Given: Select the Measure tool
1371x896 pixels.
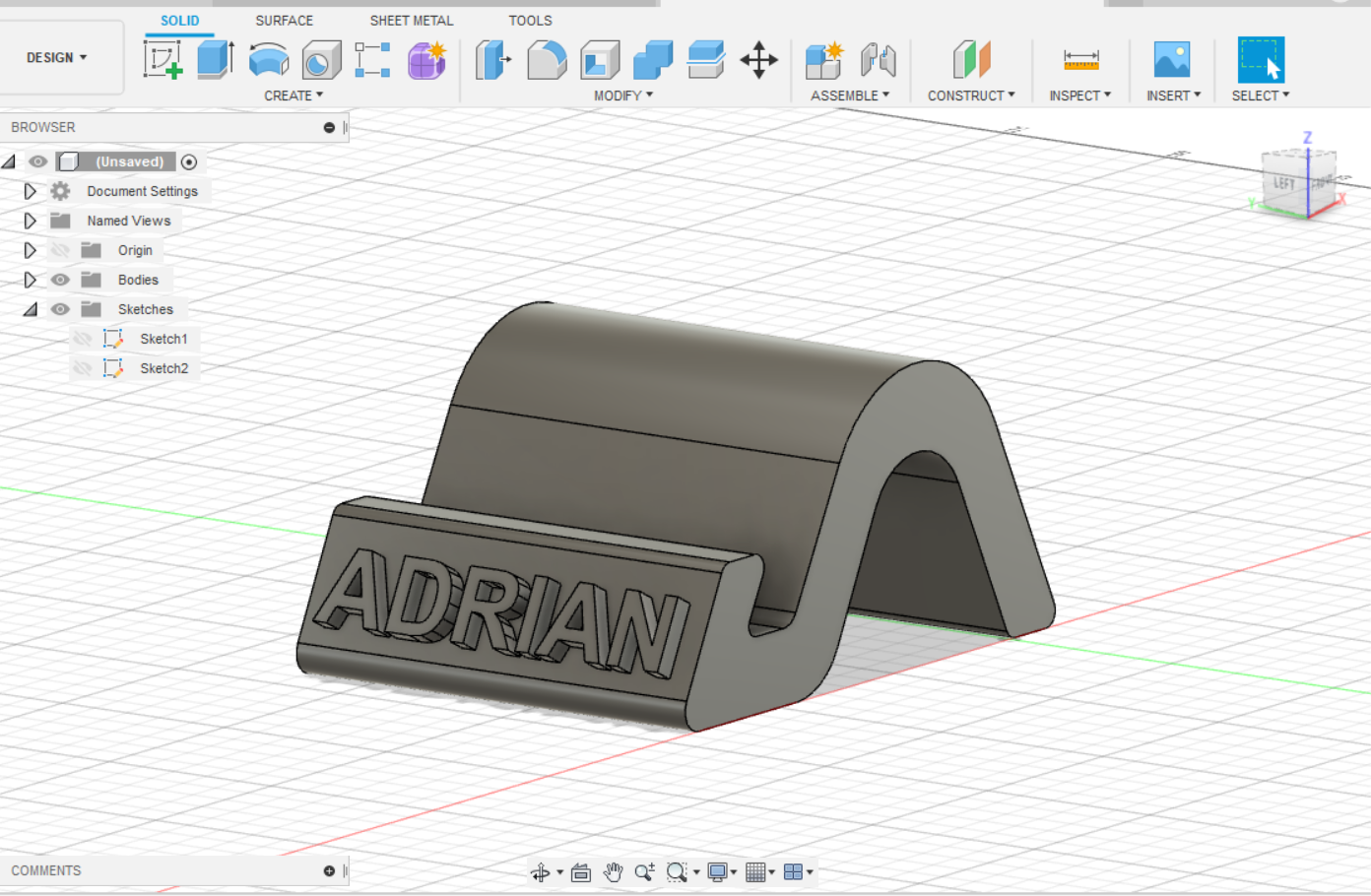Looking at the screenshot, I should [x=1080, y=60].
